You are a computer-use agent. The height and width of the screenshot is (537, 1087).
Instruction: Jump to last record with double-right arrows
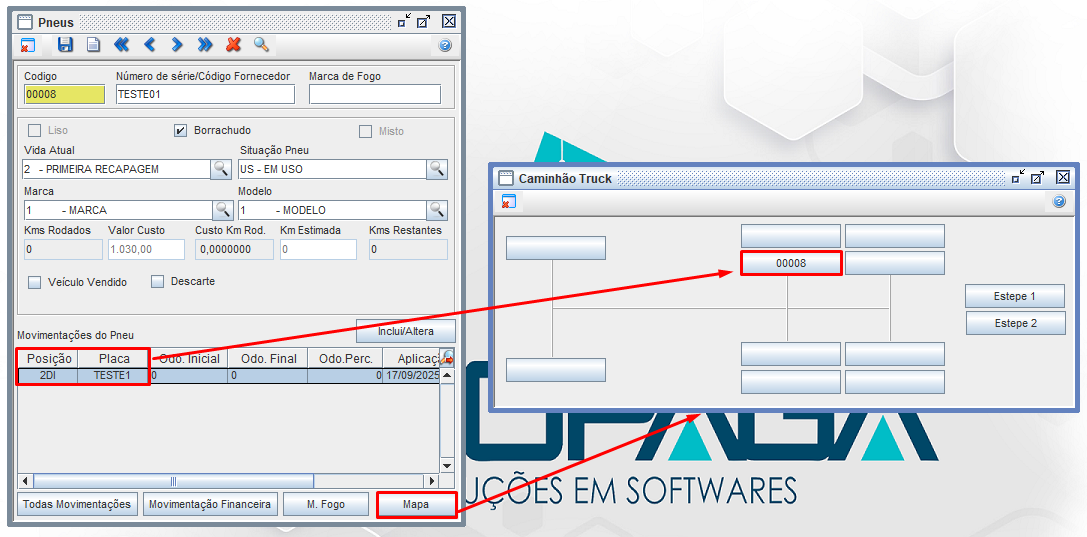point(205,45)
